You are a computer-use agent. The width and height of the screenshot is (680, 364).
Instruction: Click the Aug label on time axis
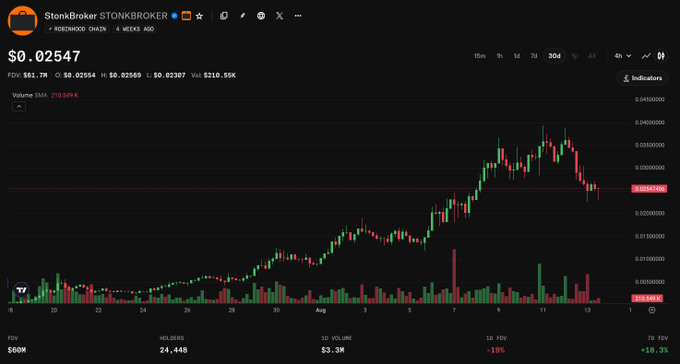click(x=320, y=310)
